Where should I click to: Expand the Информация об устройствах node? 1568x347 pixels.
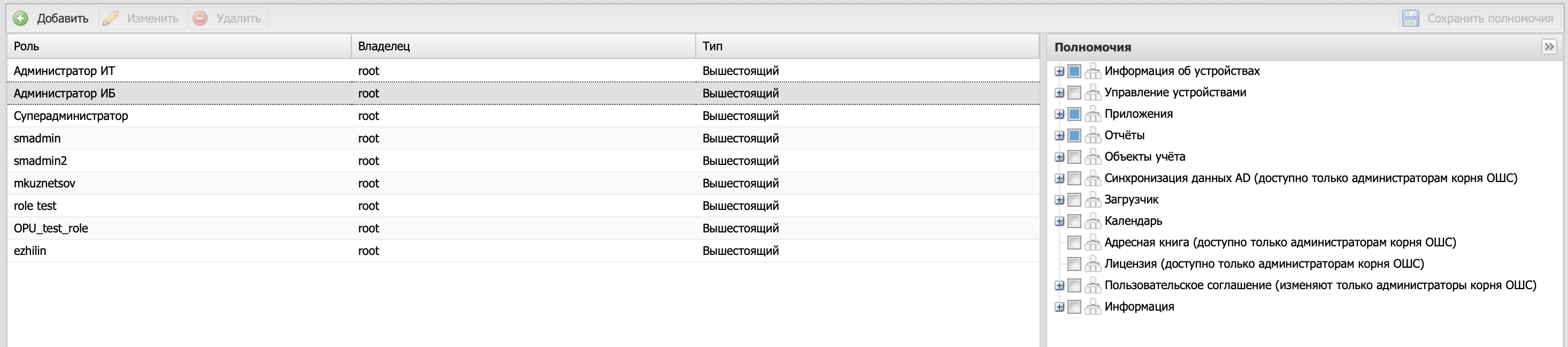click(1059, 71)
